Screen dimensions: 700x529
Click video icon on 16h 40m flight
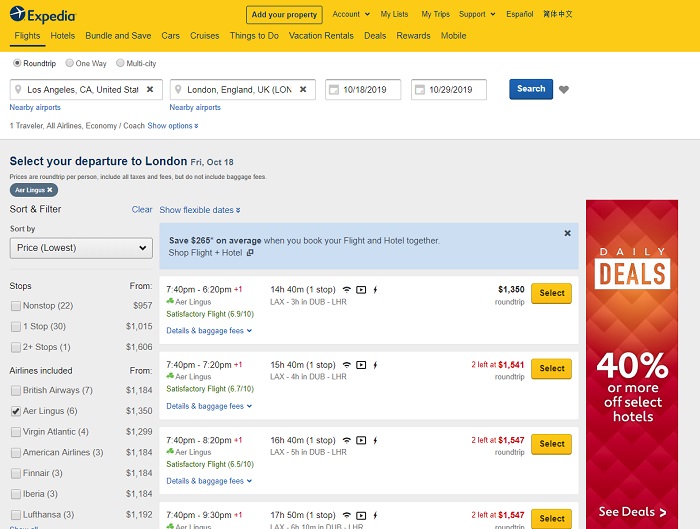click(361, 441)
